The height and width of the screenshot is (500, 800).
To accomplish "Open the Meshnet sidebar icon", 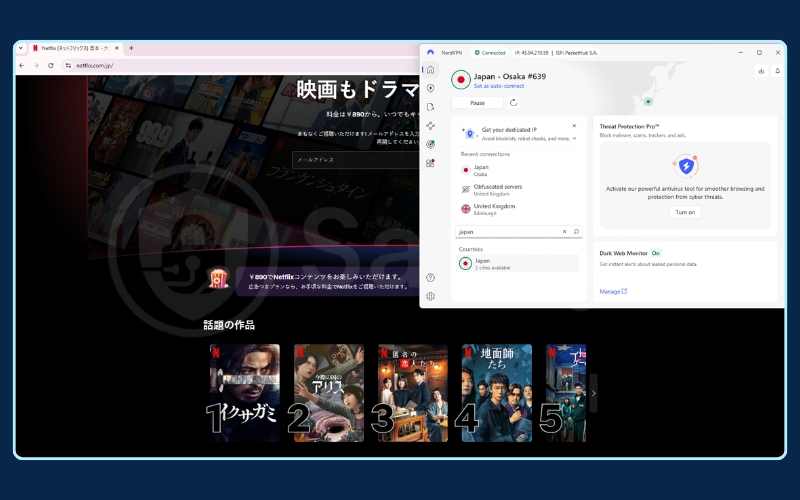I will tap(431, 126).
